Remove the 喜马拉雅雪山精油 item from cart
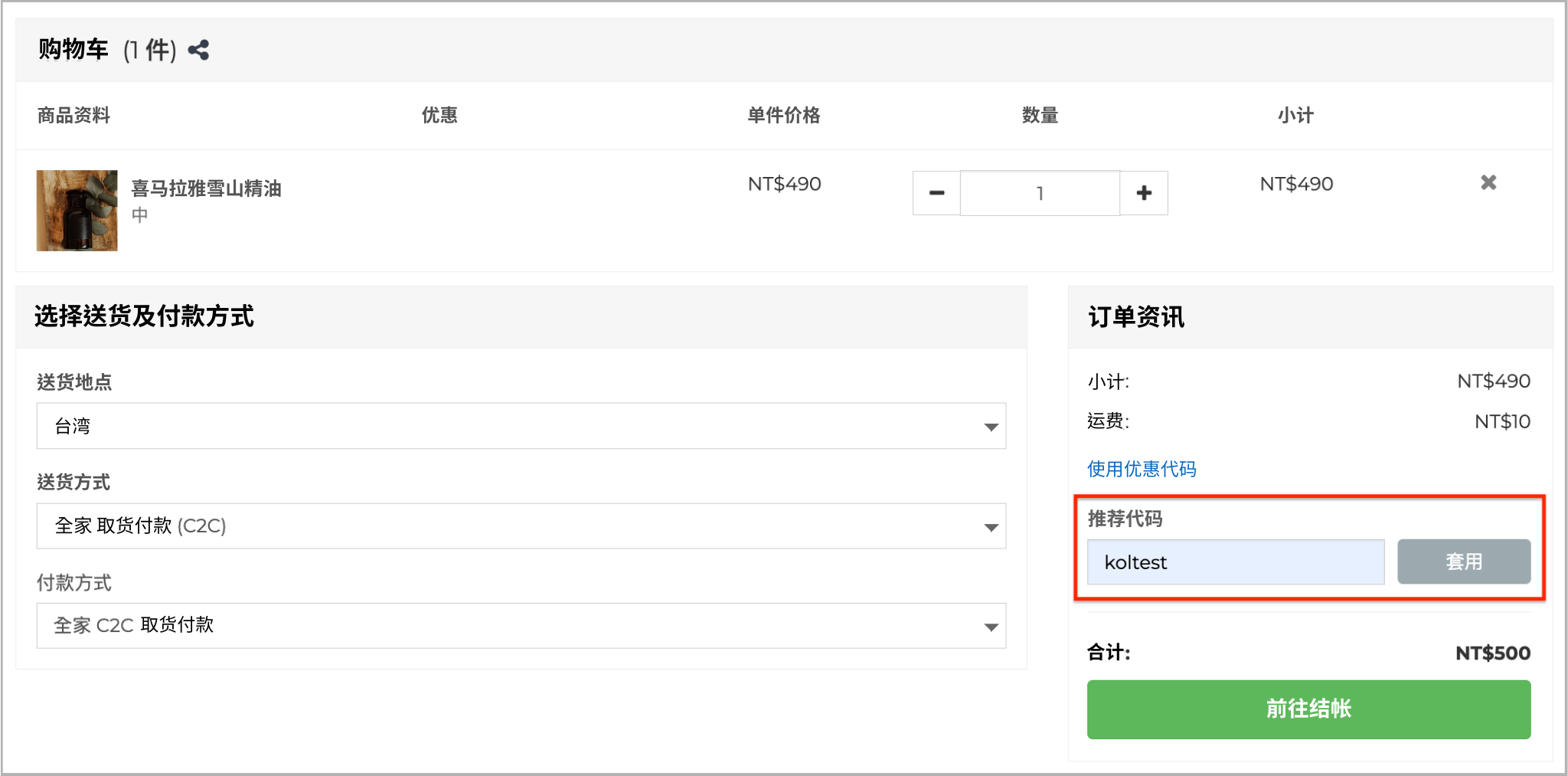The height and width of the screenshot is (776, 1568). click(x=1488, y=182)
